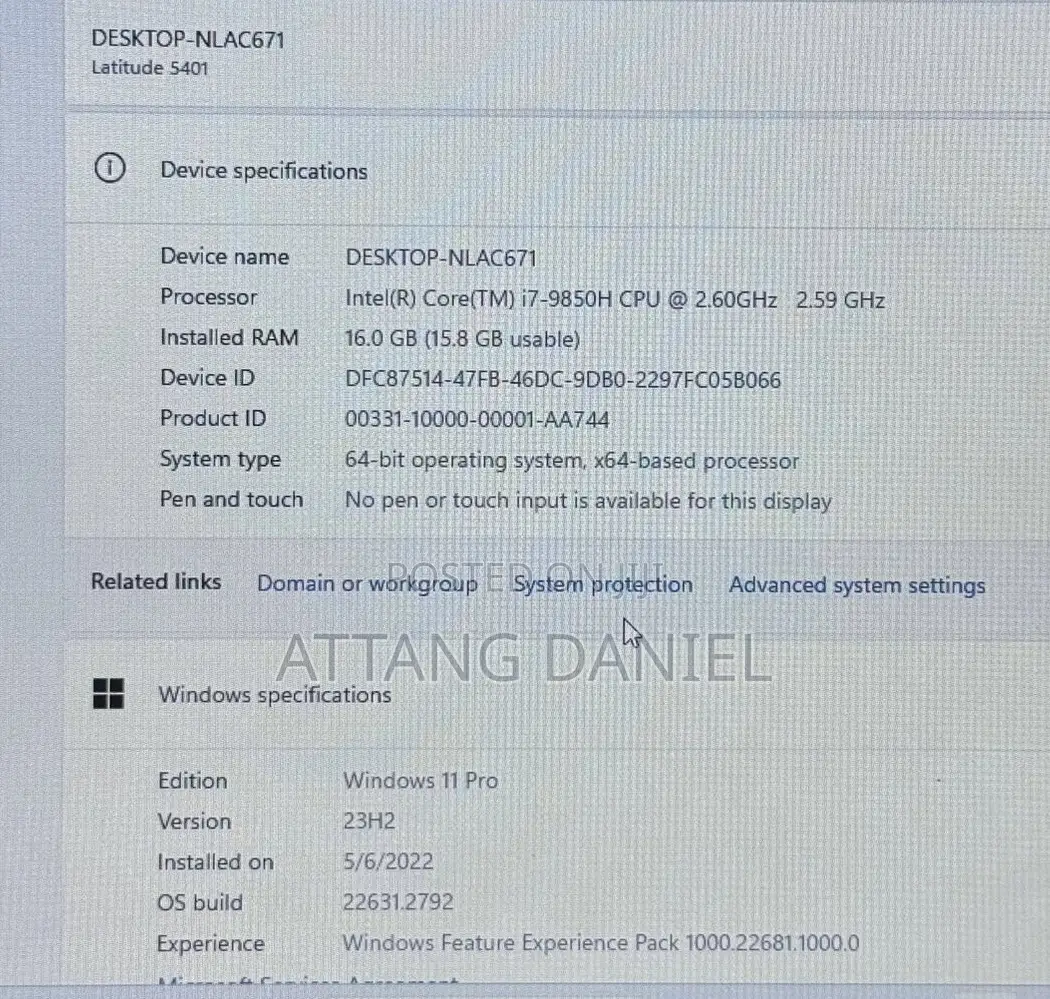Click the Windows Feature Experience Pack value
The width and height of the screenshot is (1050, 999).
601,943
